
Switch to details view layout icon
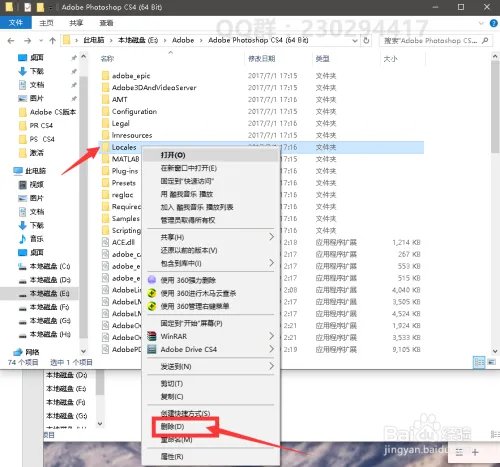(479, 362)
